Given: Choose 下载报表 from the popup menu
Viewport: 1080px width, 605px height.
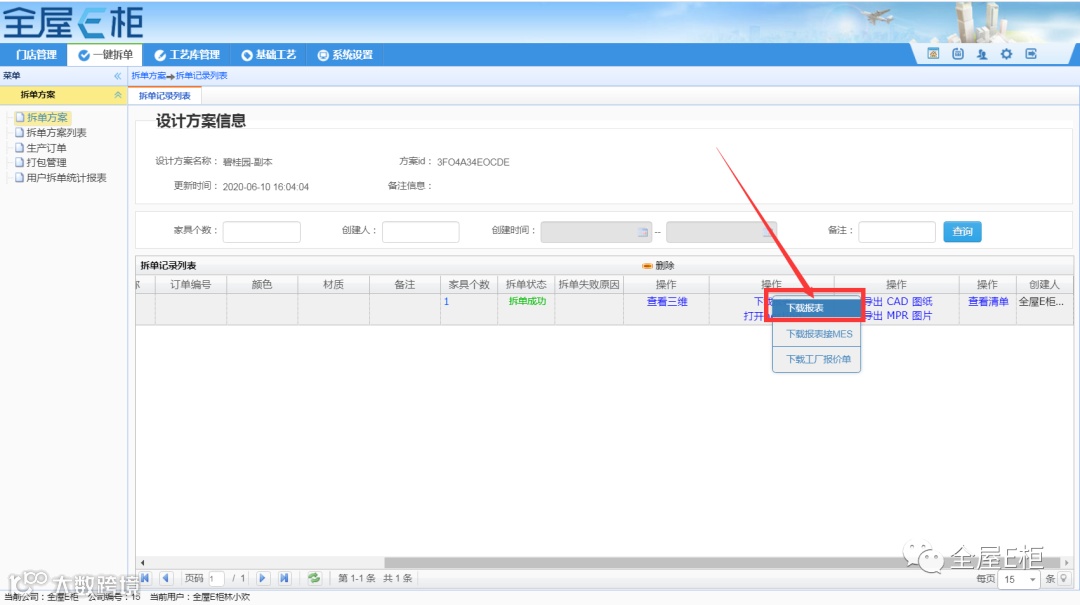Looking at the screenshot, I should [x=816, y=308].
